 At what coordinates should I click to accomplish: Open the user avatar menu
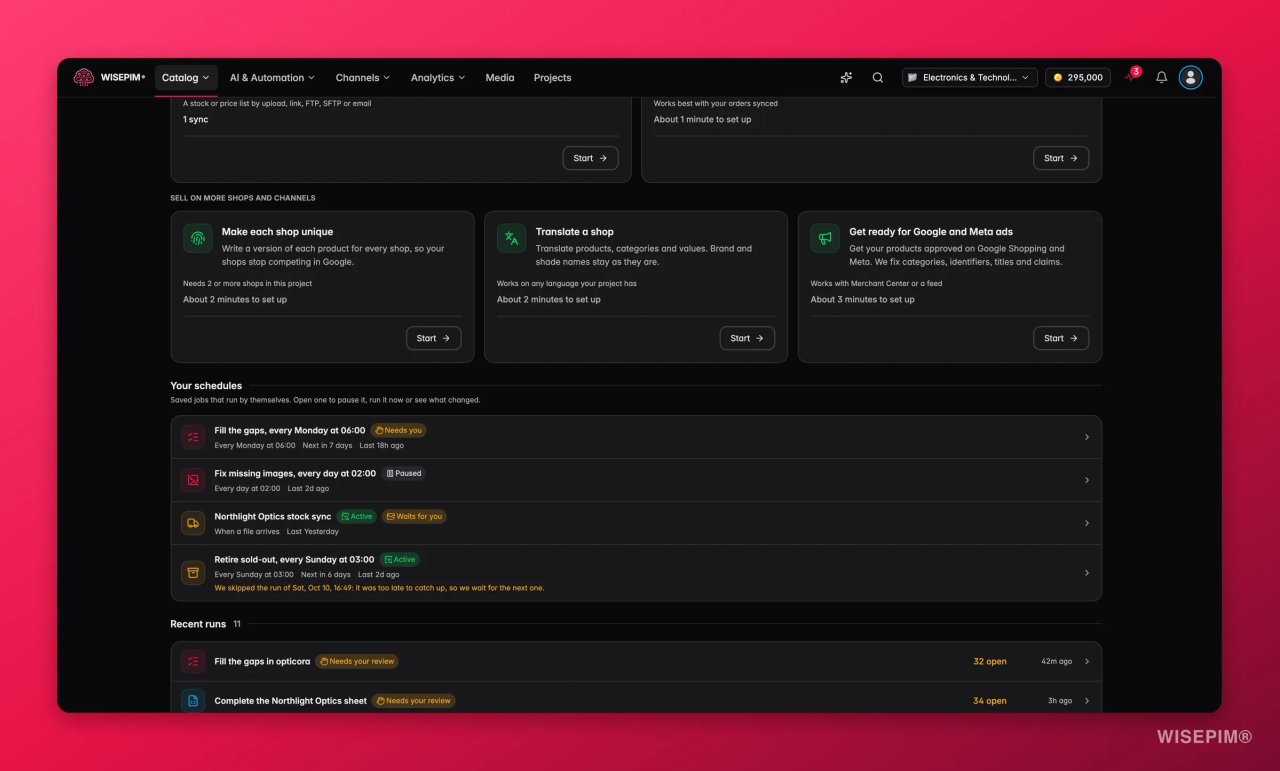pos(1190,77)
